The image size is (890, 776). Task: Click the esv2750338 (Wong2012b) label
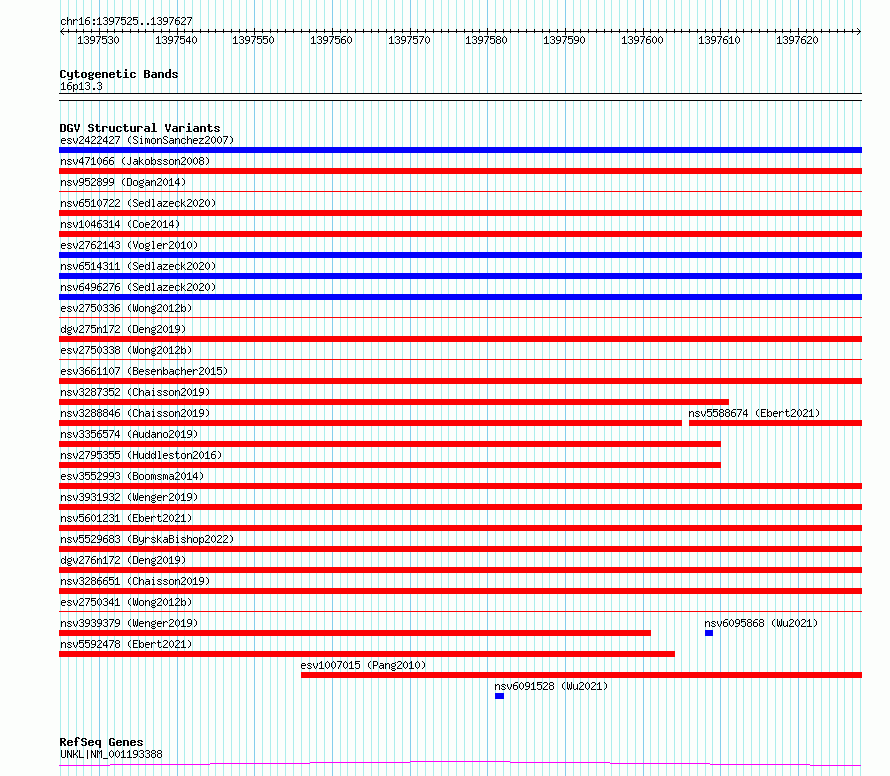pyautogui.click(x=126, y=350)
